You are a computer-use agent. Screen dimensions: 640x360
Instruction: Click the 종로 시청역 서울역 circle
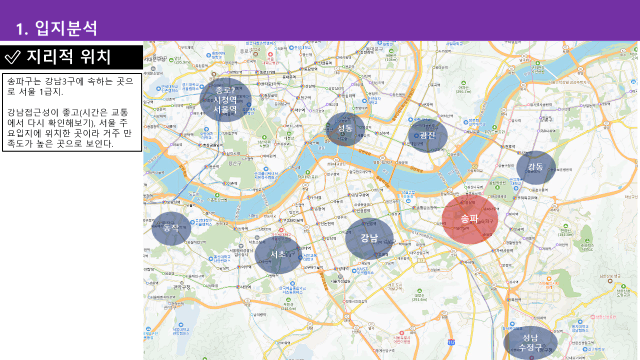click(225, 100)
